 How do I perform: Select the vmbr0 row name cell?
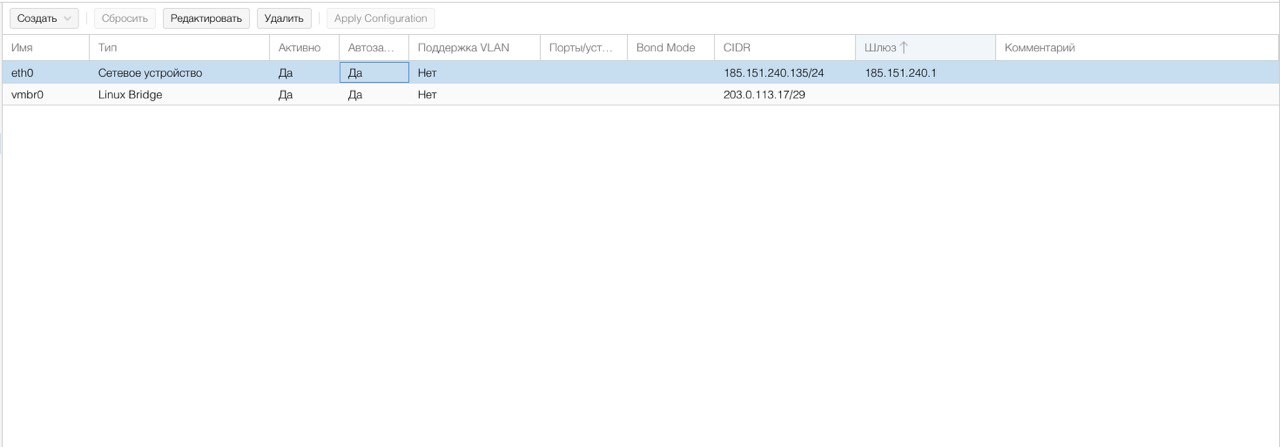point(45,95)
